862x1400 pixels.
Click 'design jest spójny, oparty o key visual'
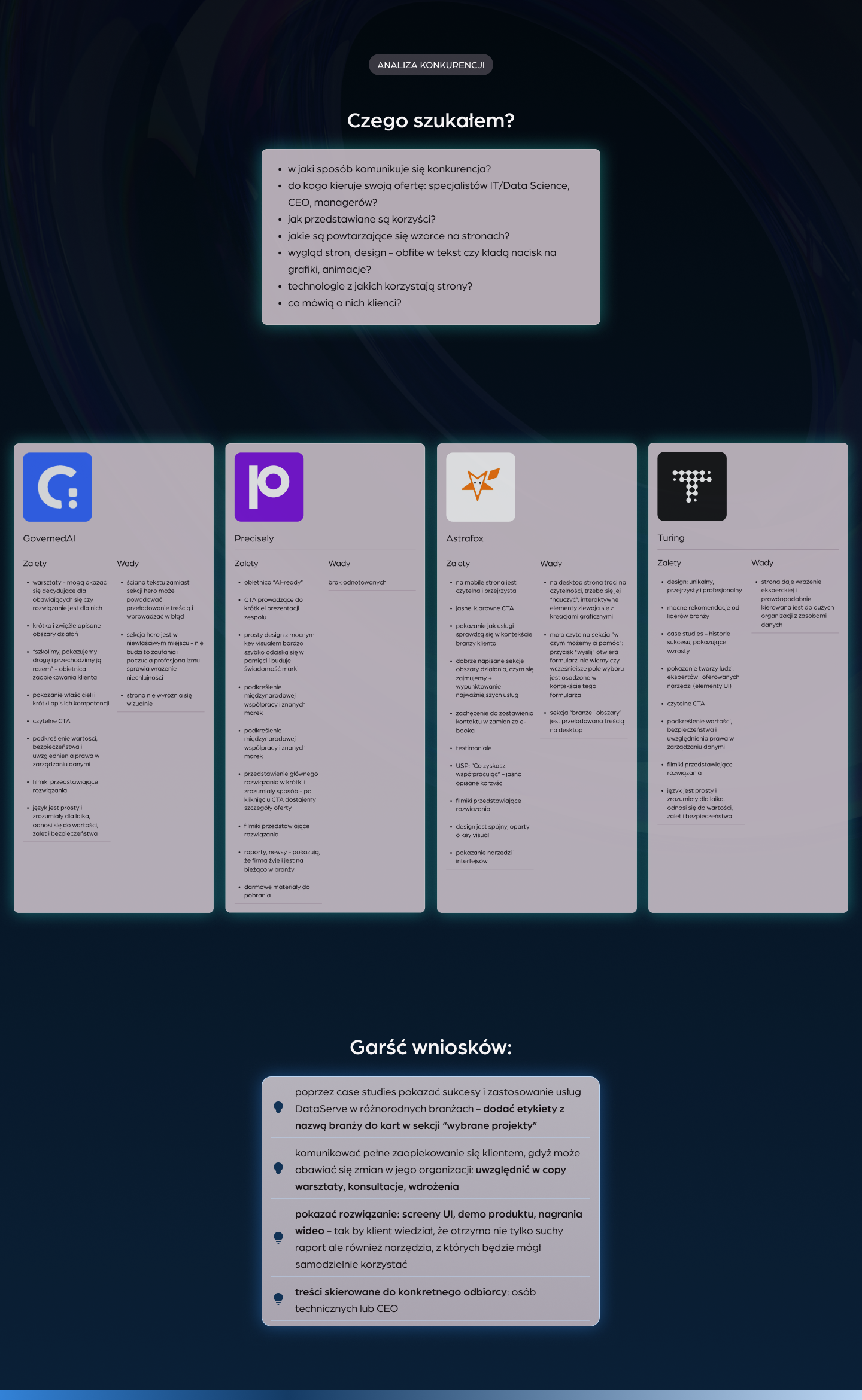click(x=493, y=831)
